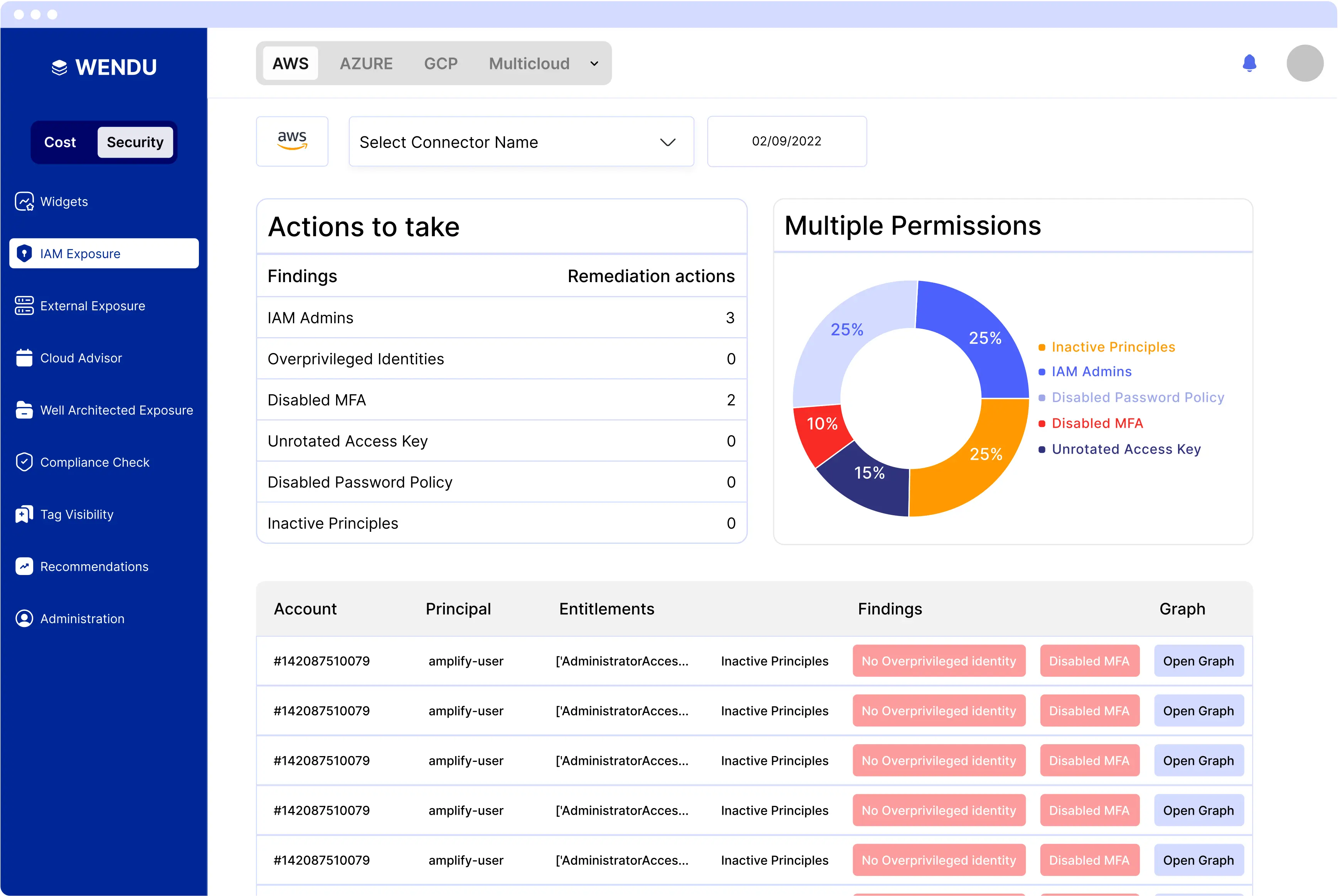Switch to Cost view
The width and height of the screenshot is (1338, 896).
(x=60, y=142)
